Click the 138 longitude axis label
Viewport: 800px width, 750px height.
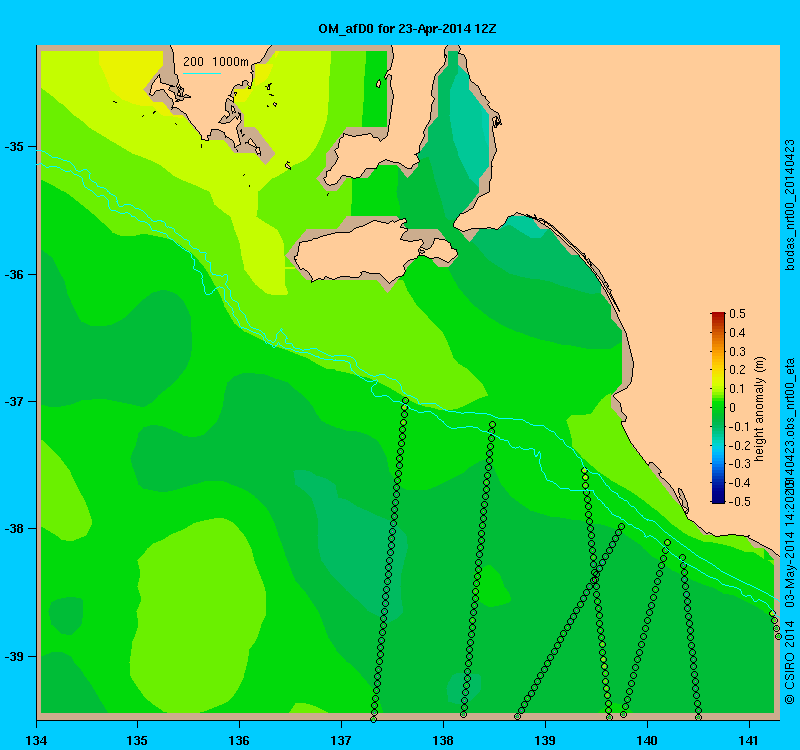[443, 740]
